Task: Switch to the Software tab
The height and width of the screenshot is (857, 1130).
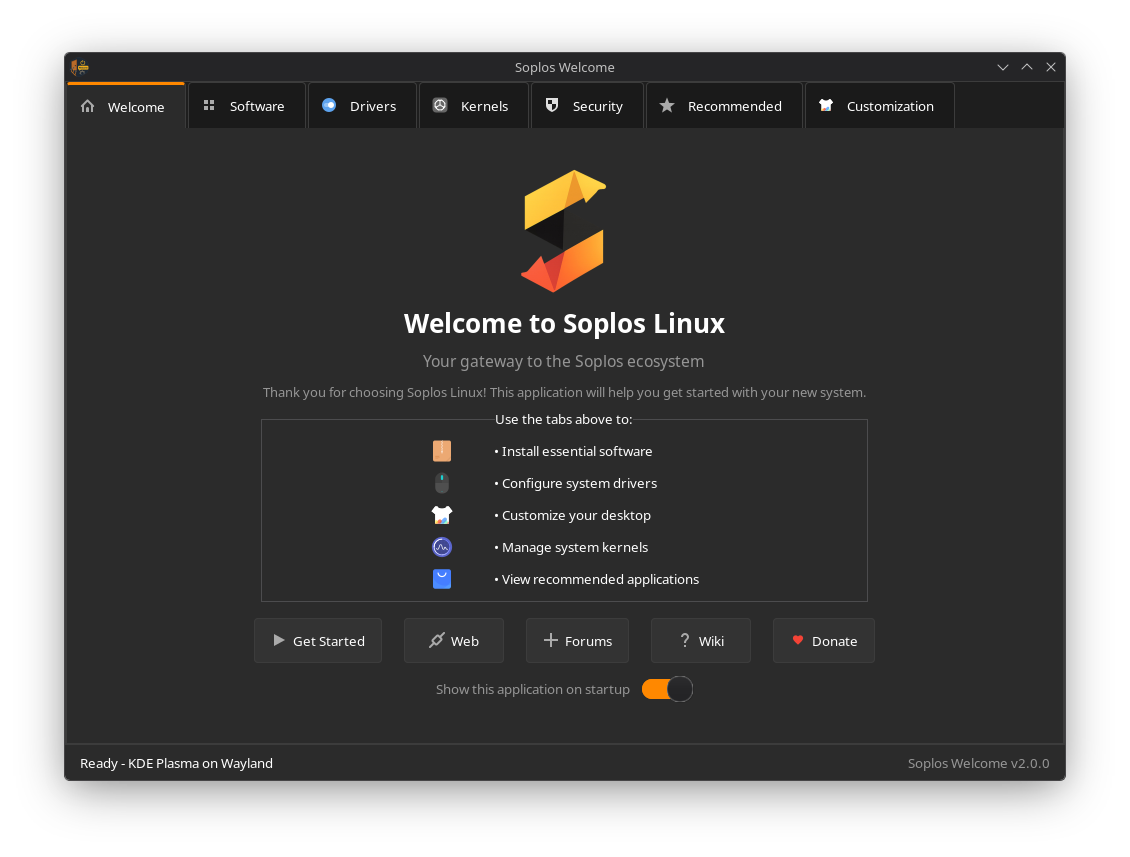Action: click(246, 106)
